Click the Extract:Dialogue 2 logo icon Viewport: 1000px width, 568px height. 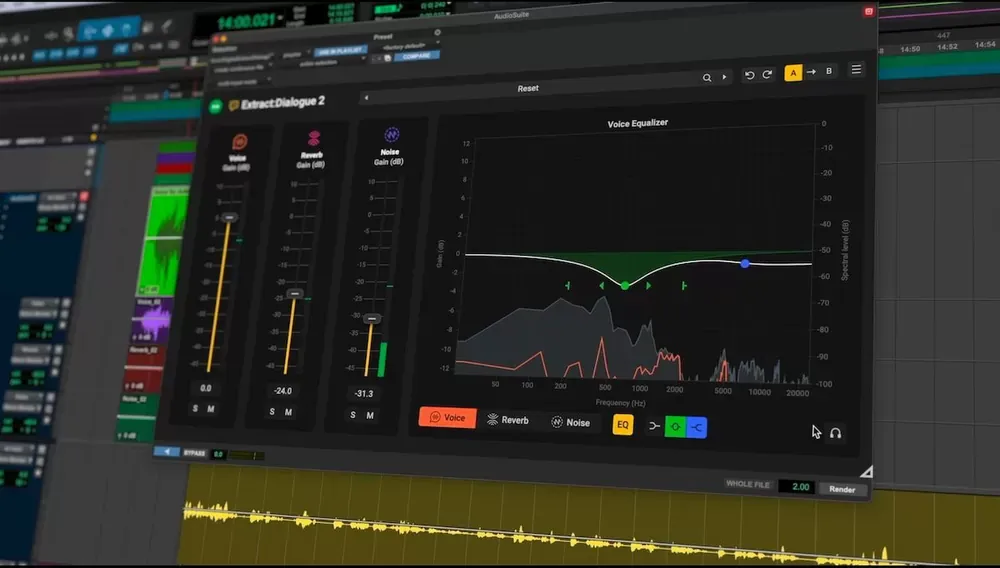[234, 105]
